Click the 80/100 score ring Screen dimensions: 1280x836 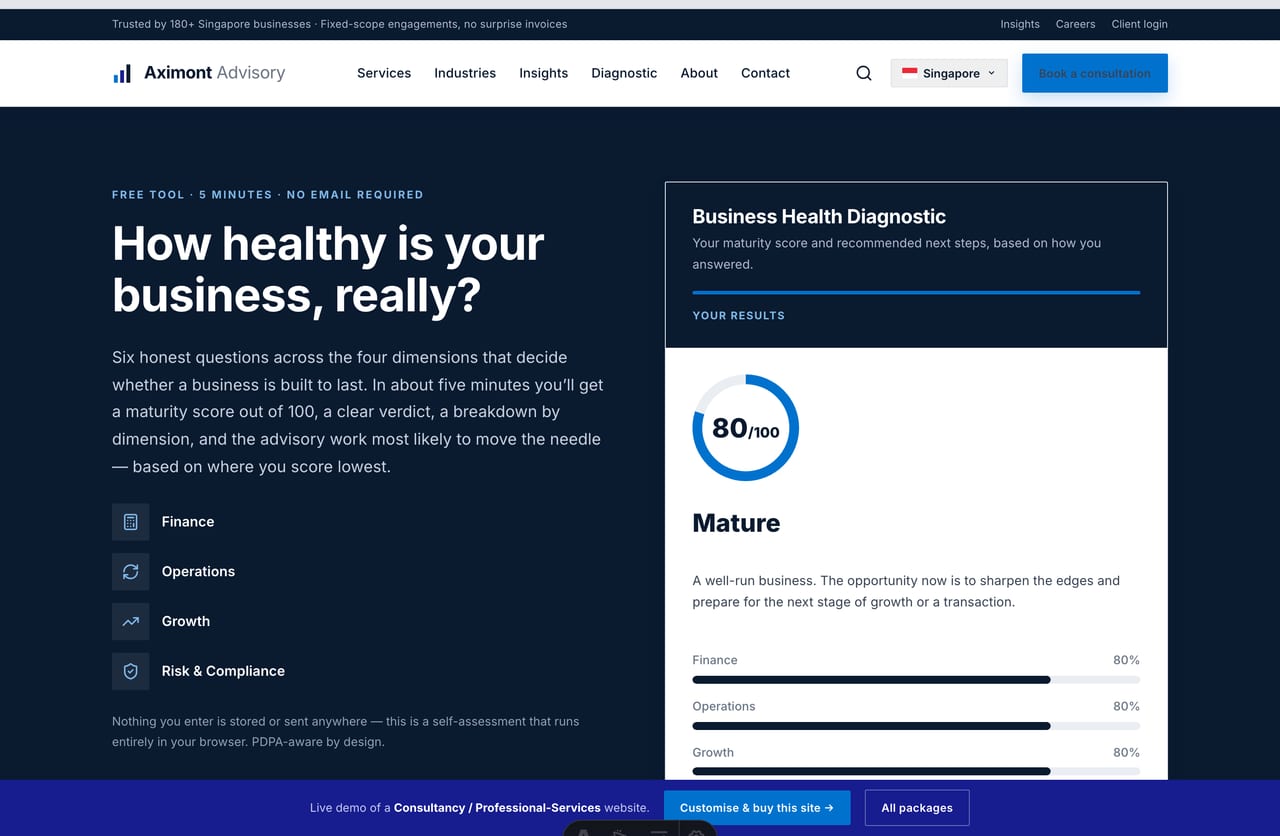tap(745, 428)
